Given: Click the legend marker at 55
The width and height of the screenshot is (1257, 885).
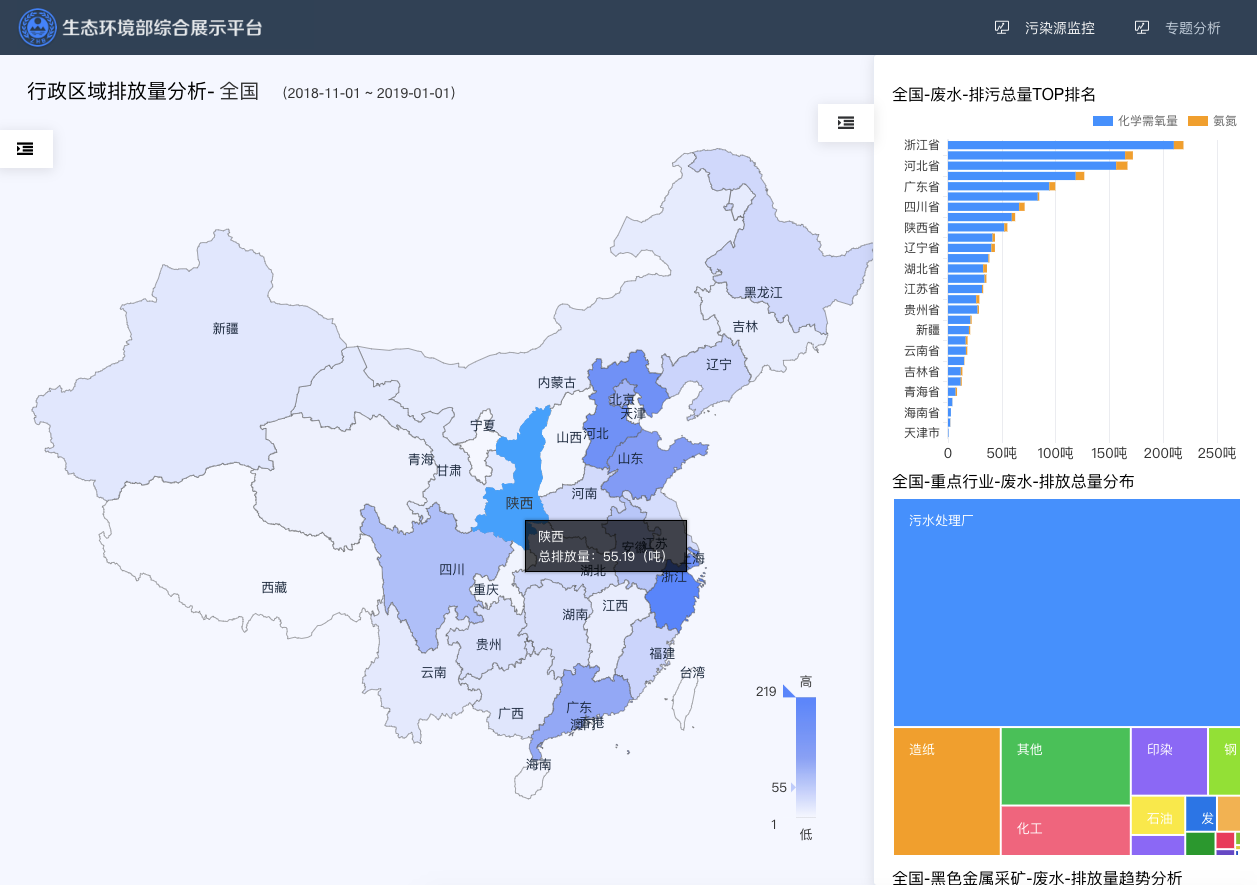Looking at the screenshot, I should click(x=793, y=788).
